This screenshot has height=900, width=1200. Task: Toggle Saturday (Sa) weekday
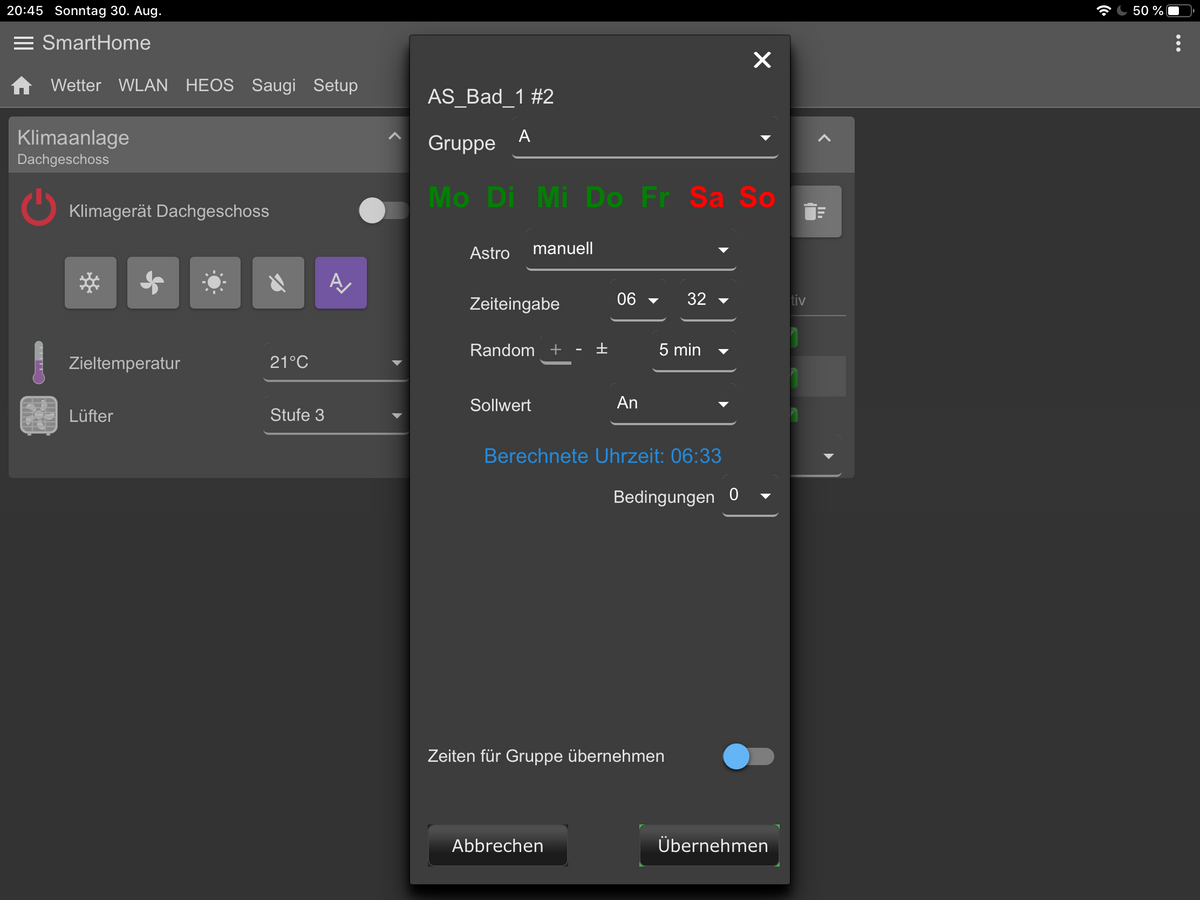tap(707, 198)
